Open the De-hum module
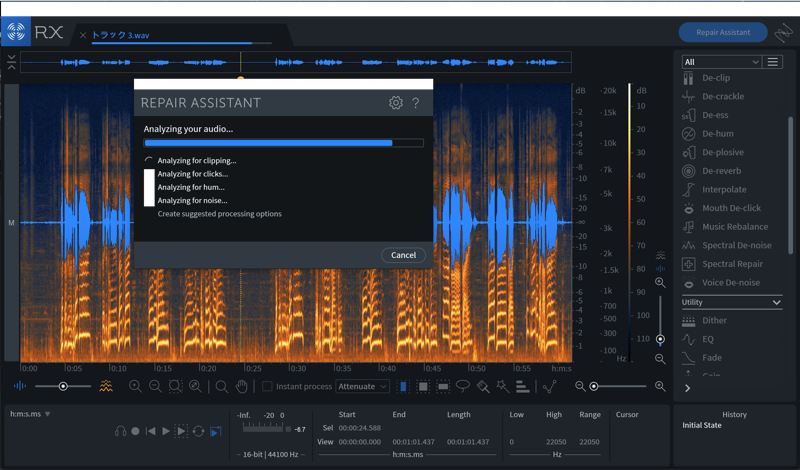Image resolution: width=800 pixels, height=470 pixels. tap(708, 134)
